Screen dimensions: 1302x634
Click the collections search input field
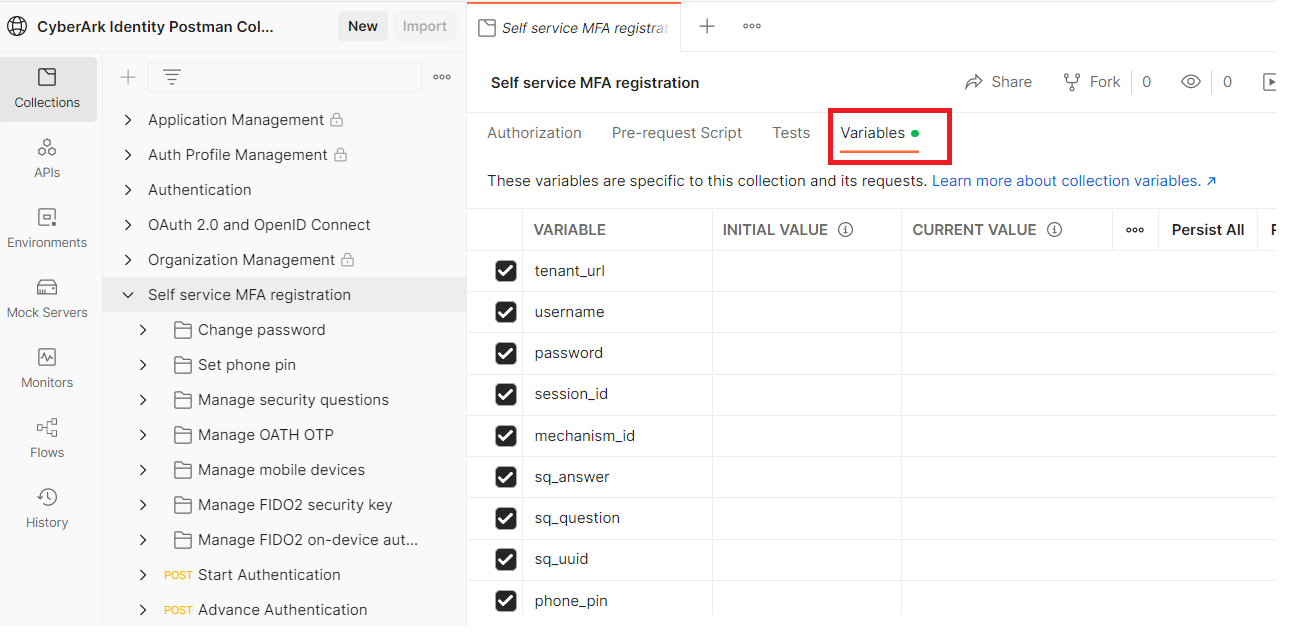click(x=285, y=77)
